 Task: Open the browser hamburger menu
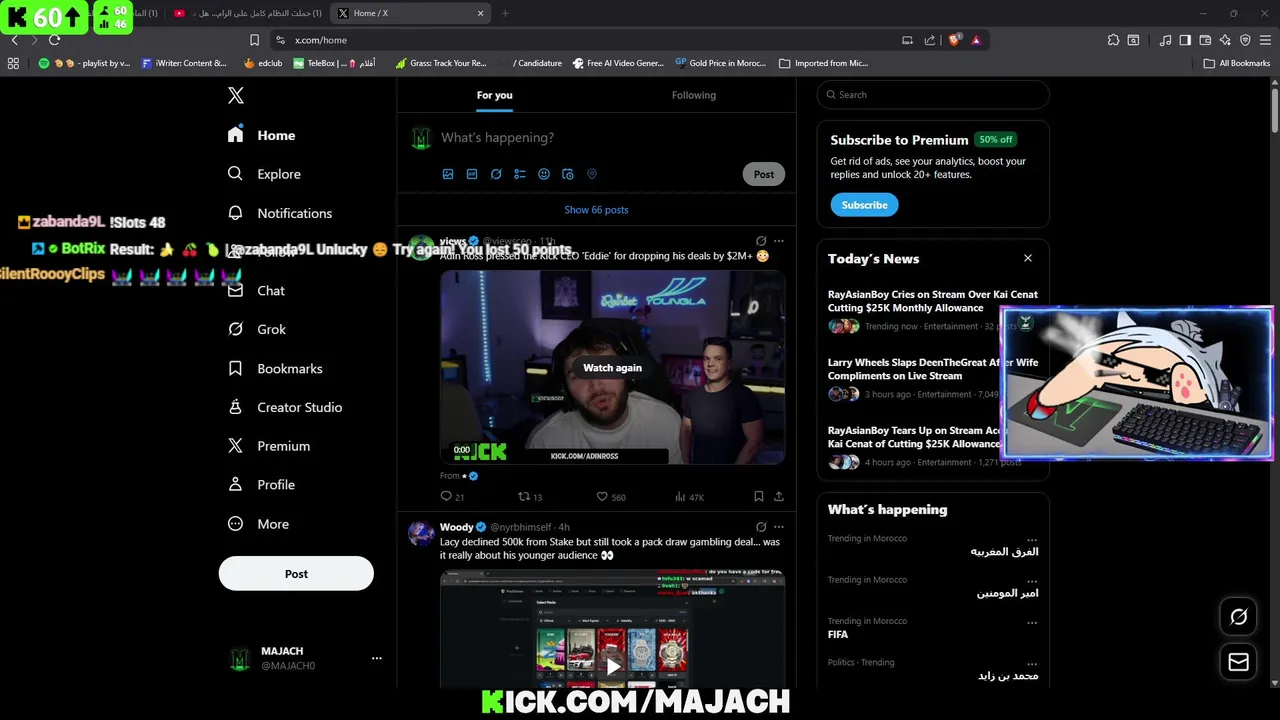[x=1265, y=40]
